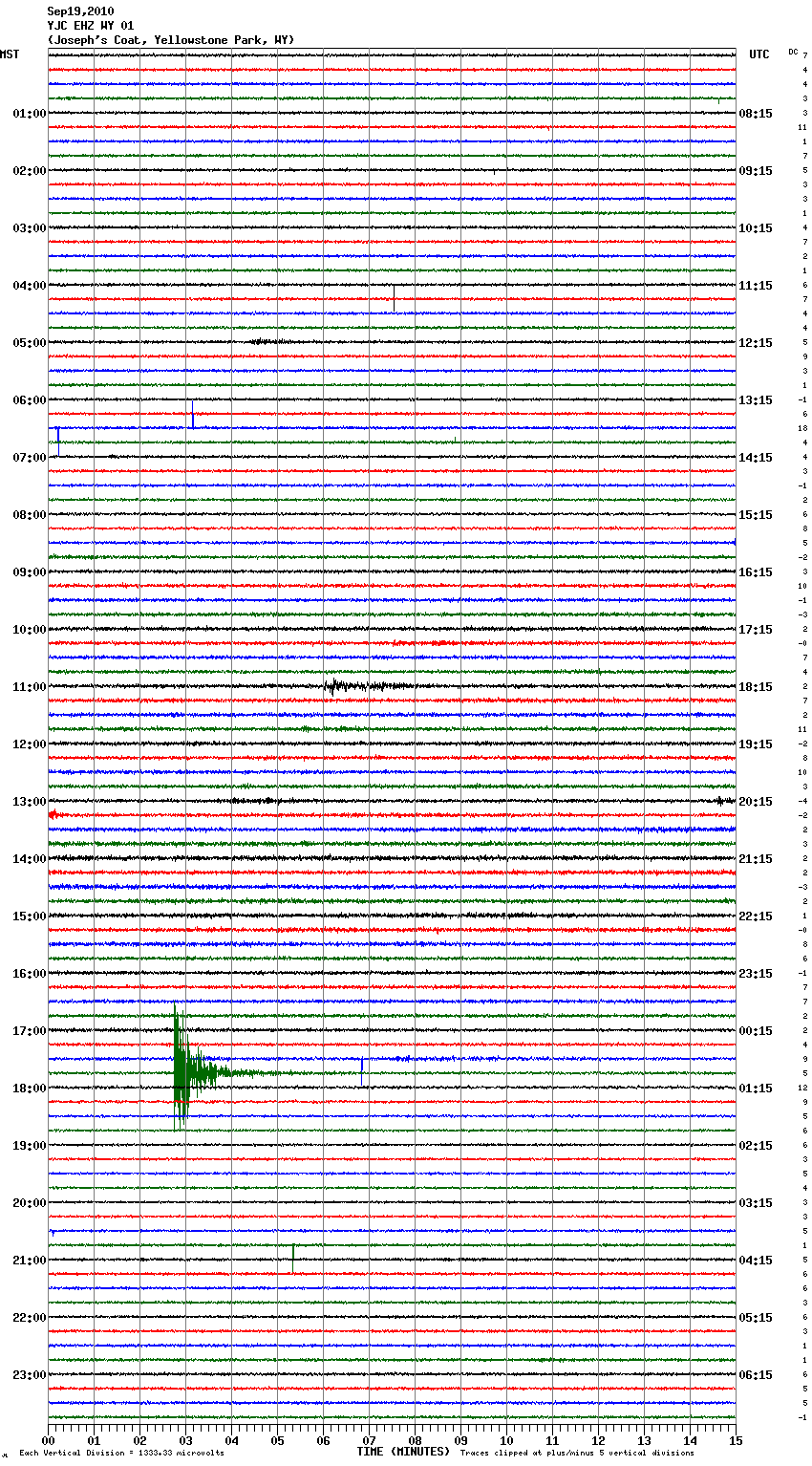Screen dimensions: 812x1466
Task: Click the minute-axis tick label 15
Action: [736, 1440]
